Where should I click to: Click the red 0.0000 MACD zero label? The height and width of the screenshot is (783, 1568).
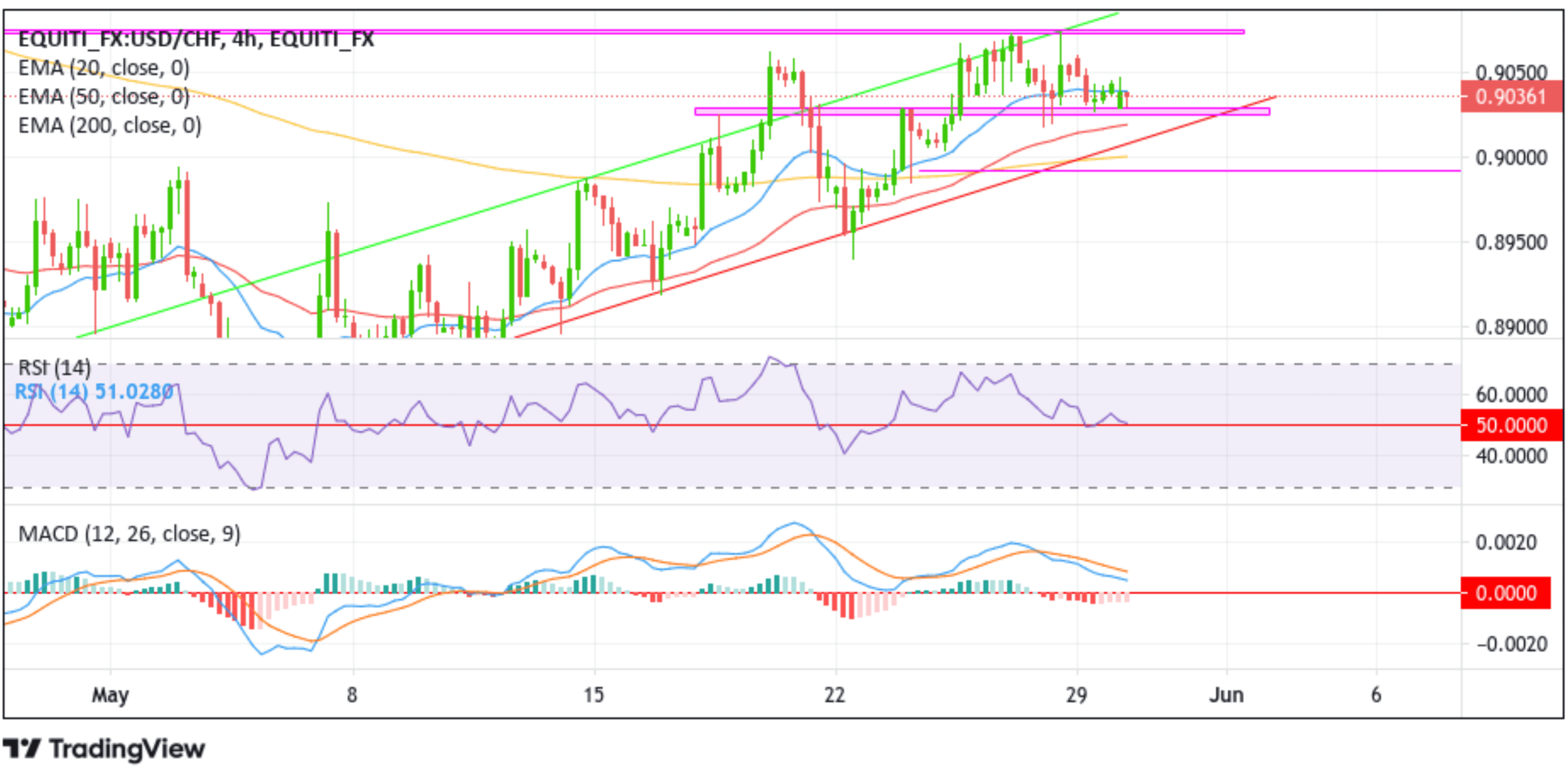1505,592
